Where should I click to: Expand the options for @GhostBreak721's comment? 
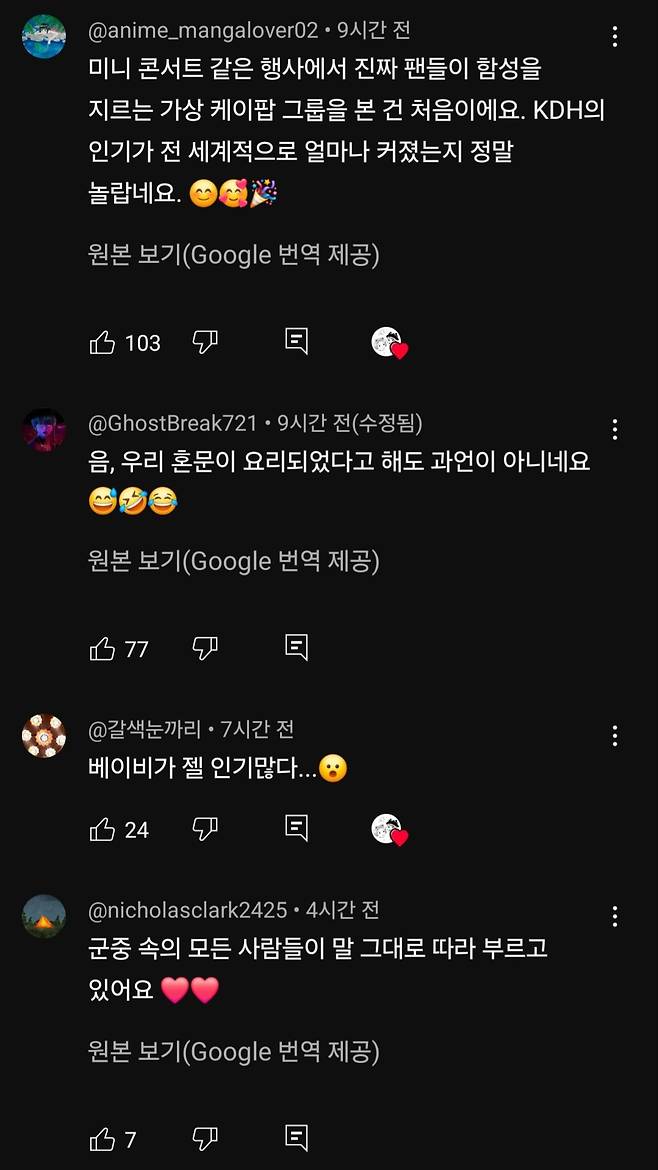(x=614, y=428)
